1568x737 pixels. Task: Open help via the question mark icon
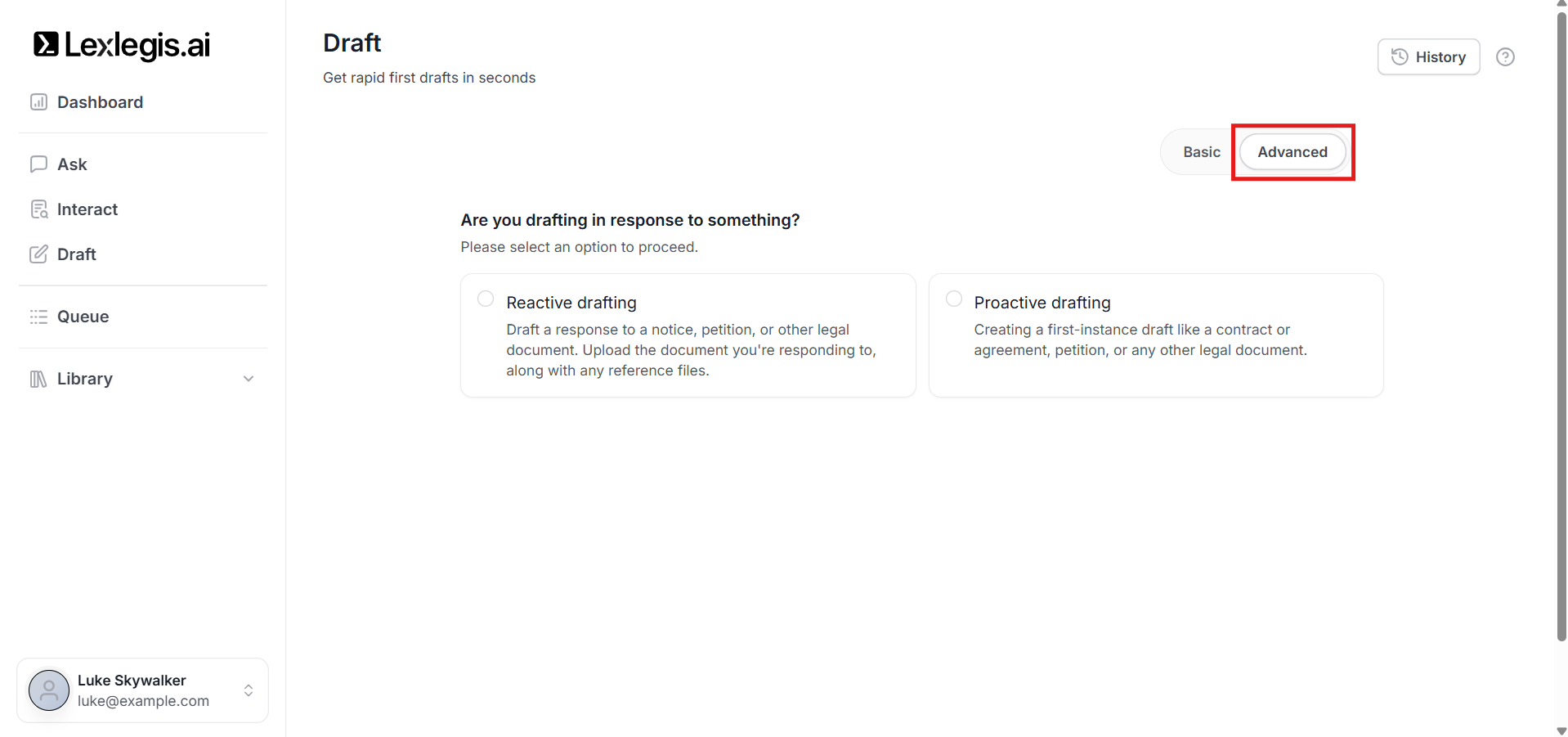[1505, 57]
